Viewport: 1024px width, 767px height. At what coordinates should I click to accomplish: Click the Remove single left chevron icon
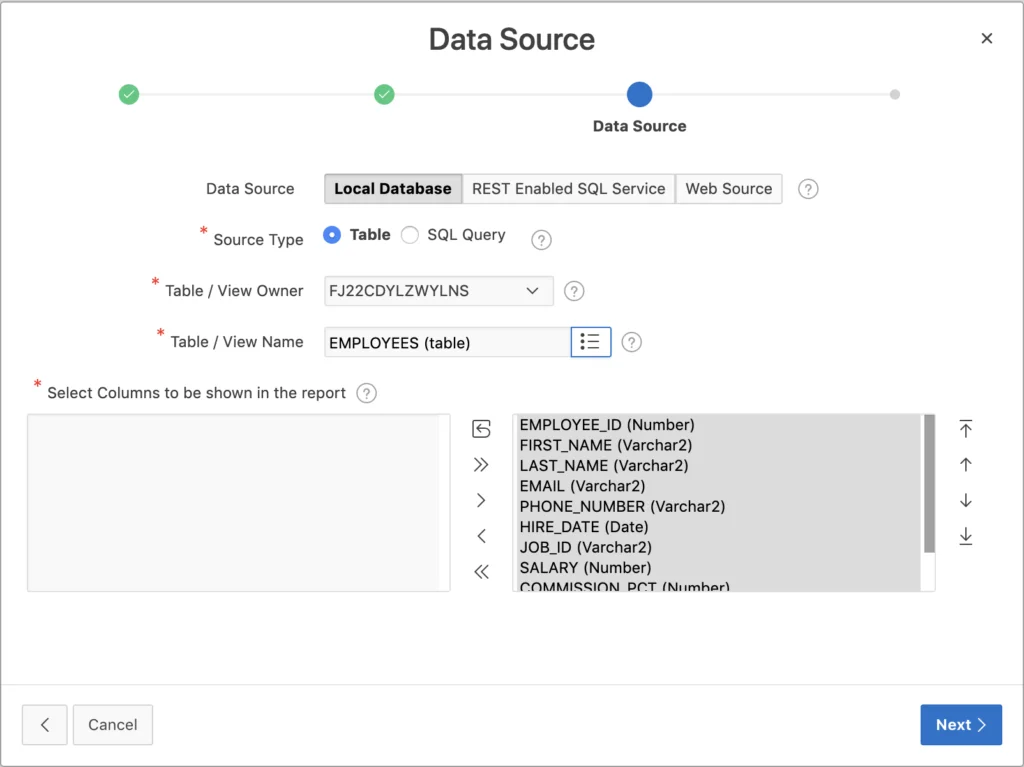(x=481, y=536)
